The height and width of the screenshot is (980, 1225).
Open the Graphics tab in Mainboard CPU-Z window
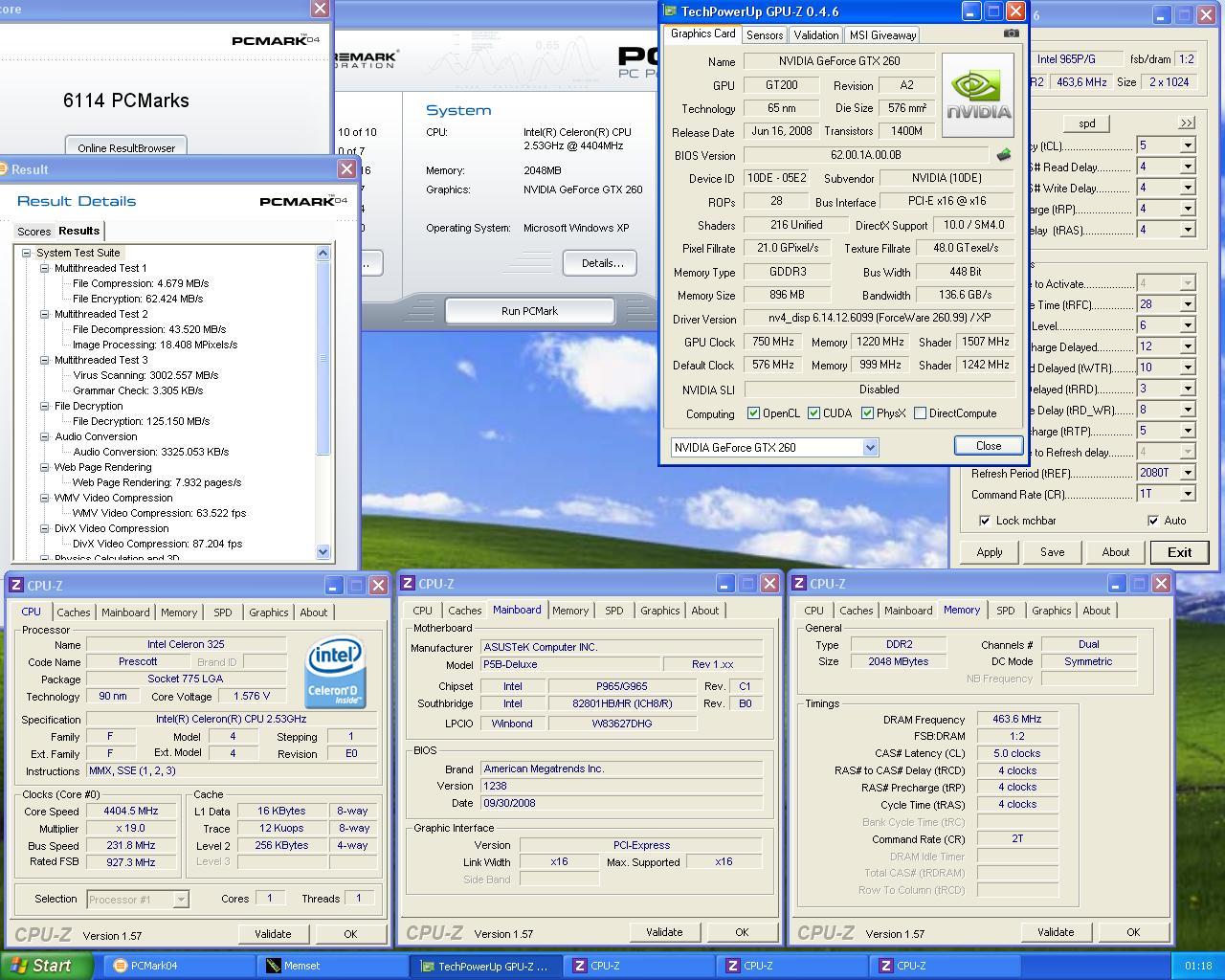(x=659, y=611)
